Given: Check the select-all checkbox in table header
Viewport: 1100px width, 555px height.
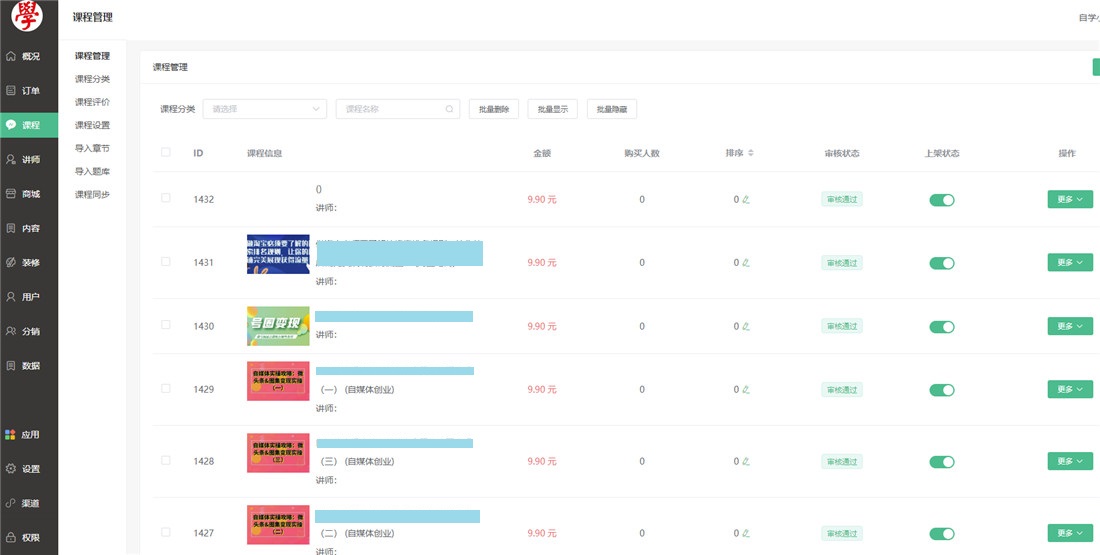Looking at the screenshot, I should [x=166, y=153].
